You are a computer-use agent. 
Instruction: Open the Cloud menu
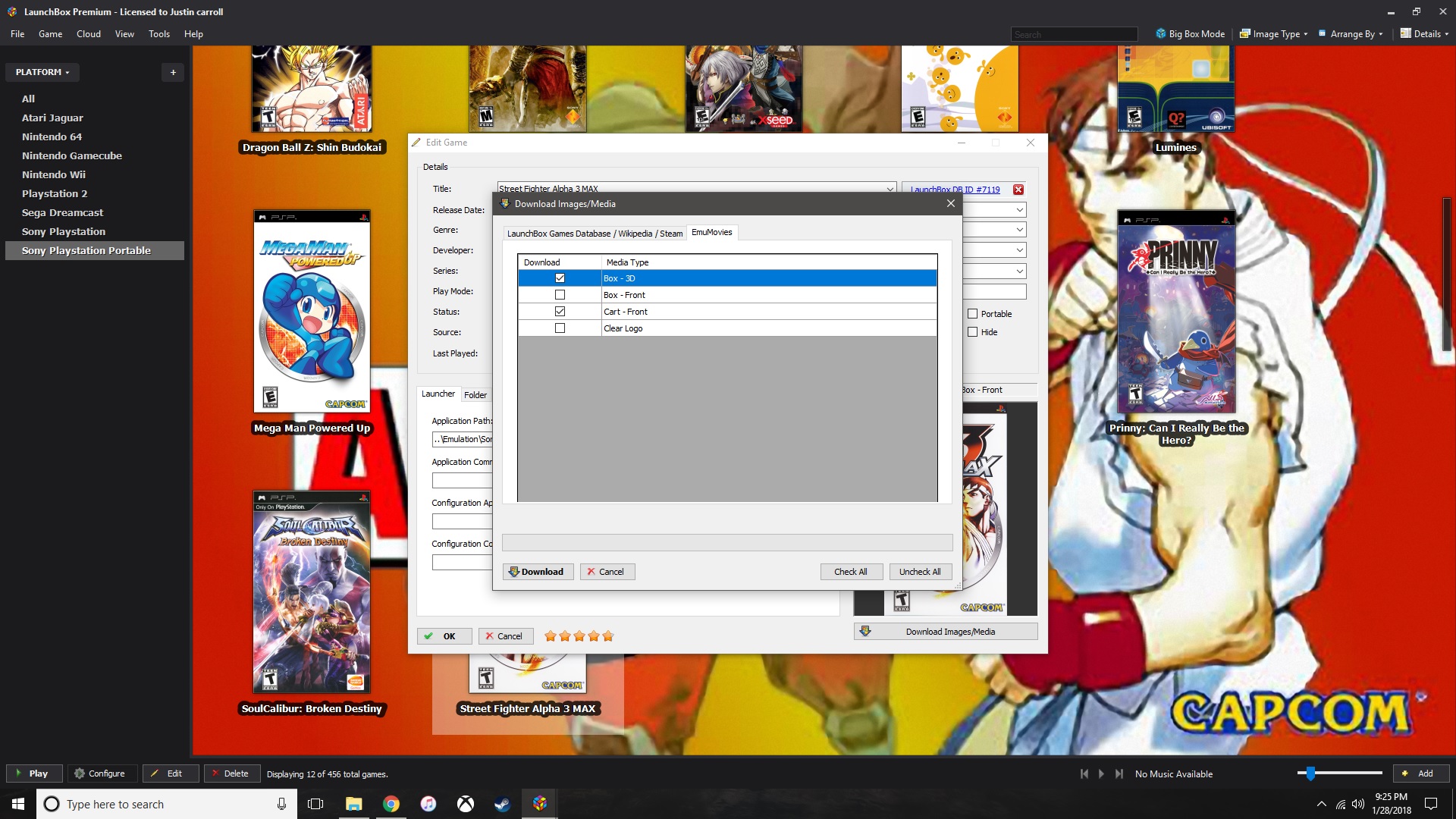click(89, 34)
